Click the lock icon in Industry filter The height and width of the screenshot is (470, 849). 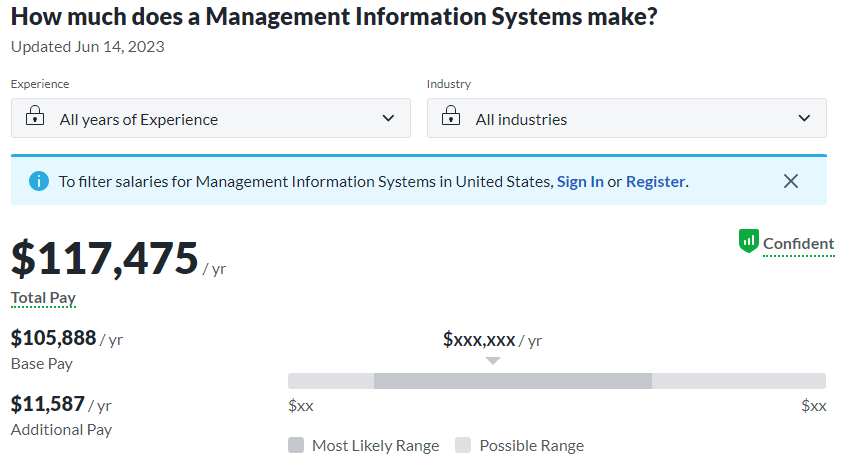[451, 118]
